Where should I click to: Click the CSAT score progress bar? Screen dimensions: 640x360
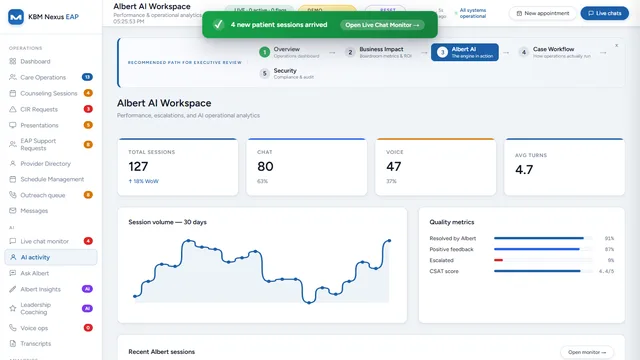(x=543, y=271)
